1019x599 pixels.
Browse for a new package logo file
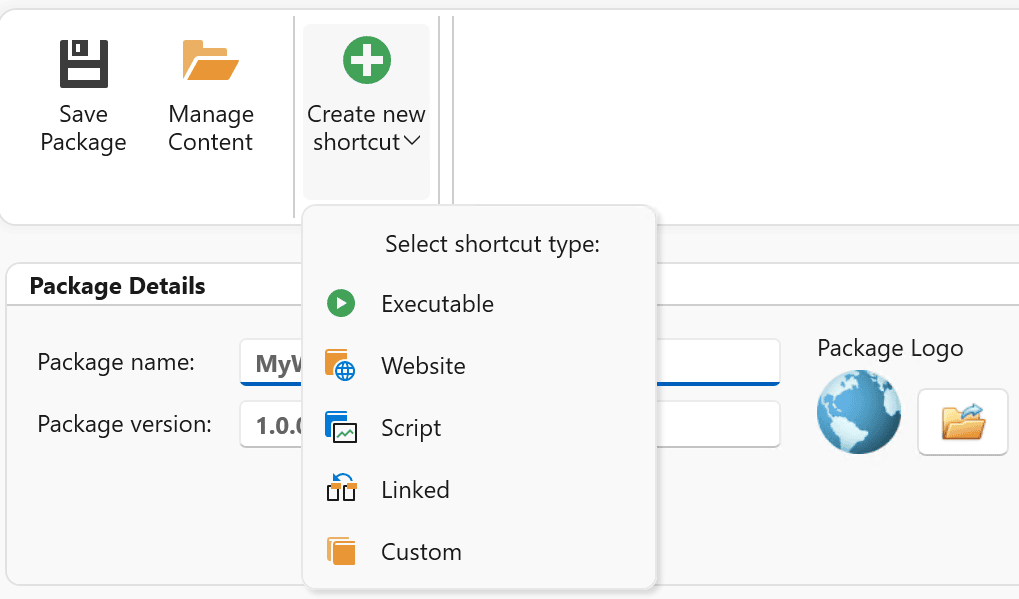coord(962,422)
